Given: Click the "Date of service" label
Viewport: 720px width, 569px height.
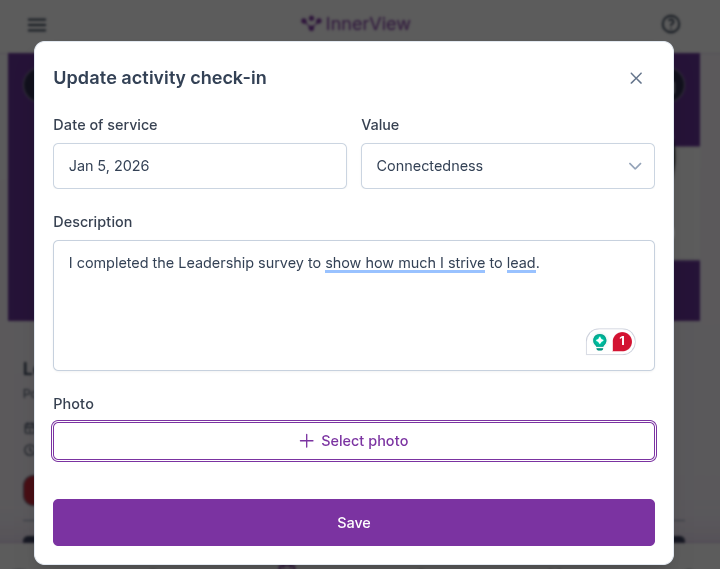Looking at the screenshot, I should [105, 125].
